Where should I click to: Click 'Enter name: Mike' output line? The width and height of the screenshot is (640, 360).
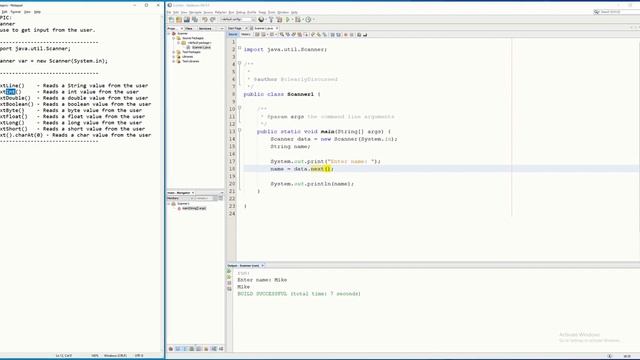tap(262, 280)
